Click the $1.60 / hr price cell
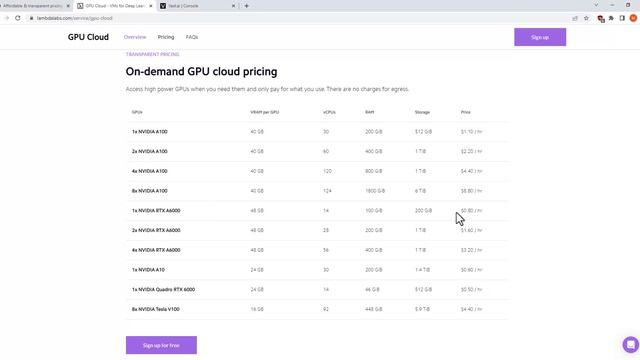Screen dimensions: 640x360 [x=471, y=230]
